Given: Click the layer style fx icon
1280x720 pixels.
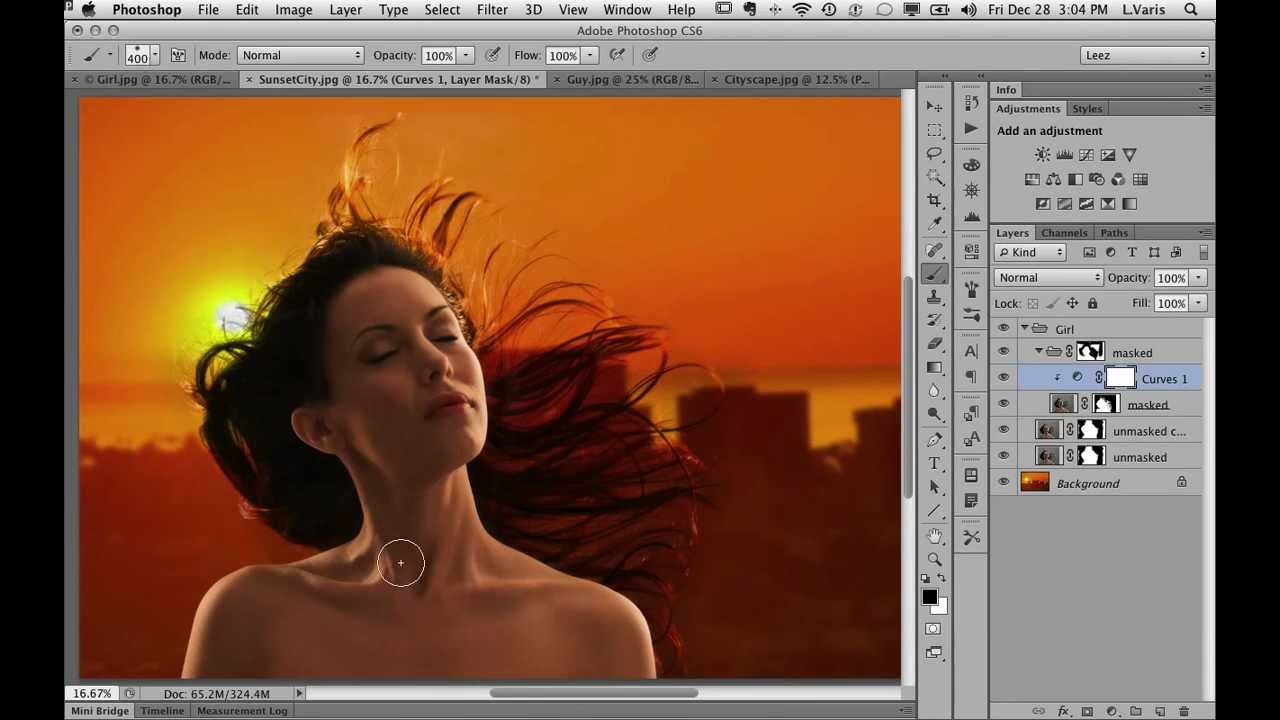Looking at the screenshot, I should [1063, 711].
